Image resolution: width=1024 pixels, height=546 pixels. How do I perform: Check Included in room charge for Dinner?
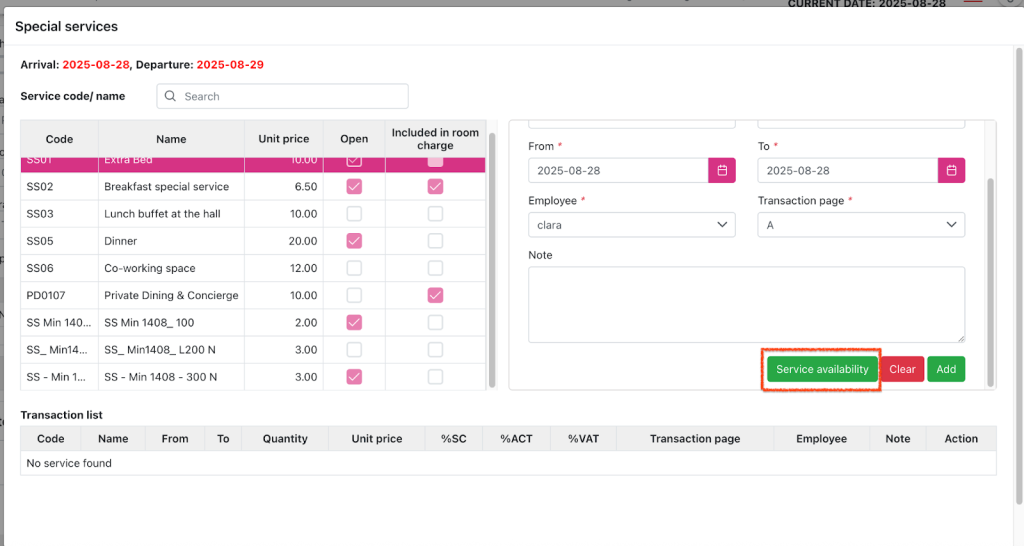click(x=435, y=241)
